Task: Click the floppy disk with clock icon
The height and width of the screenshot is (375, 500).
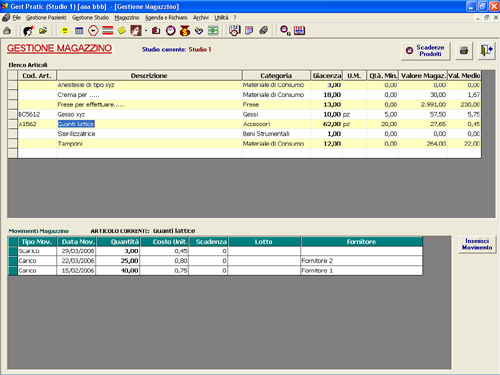Action: pyautogui.click(x=235, y=31)
